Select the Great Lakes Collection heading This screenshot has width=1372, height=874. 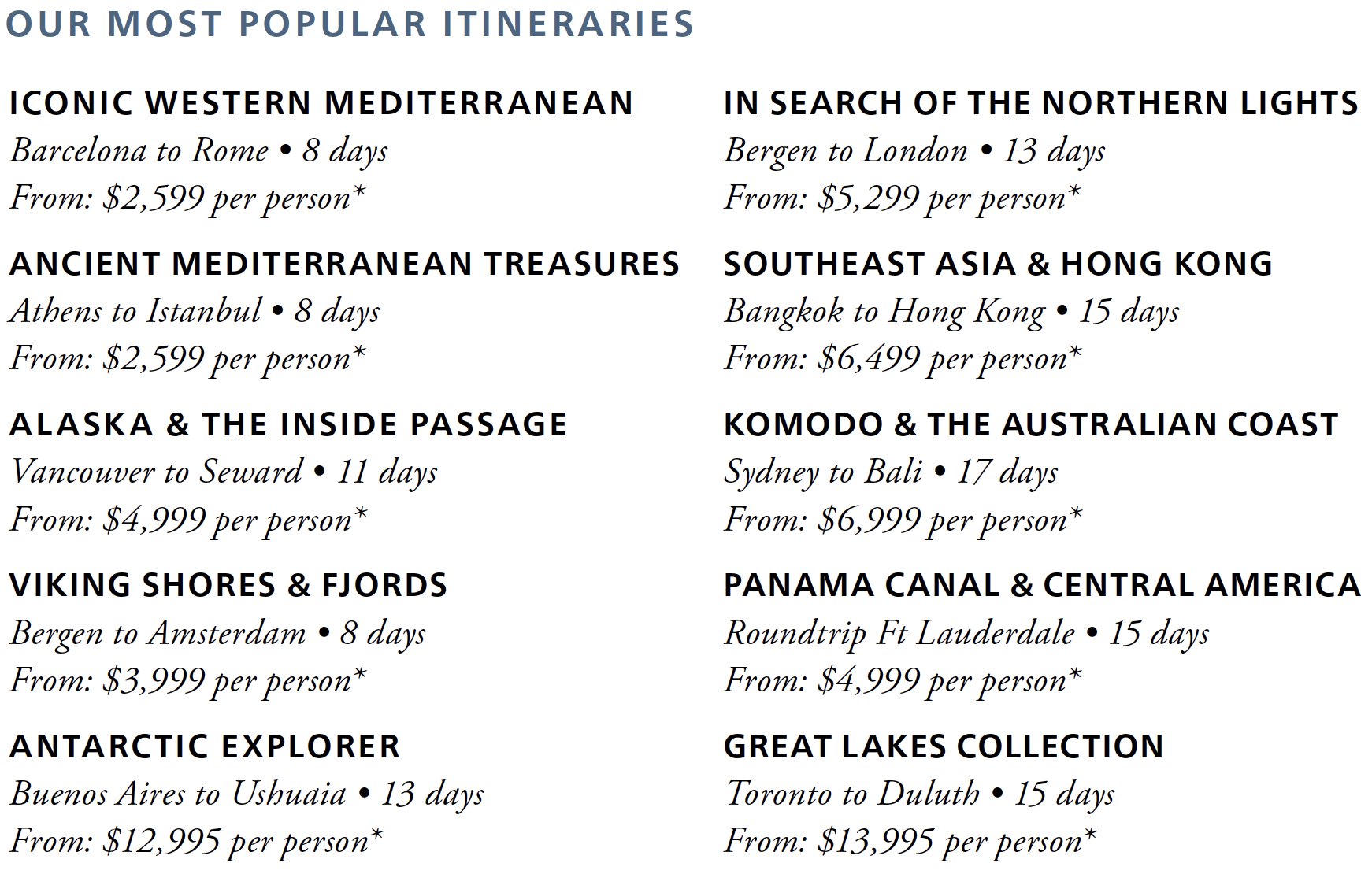944,746
